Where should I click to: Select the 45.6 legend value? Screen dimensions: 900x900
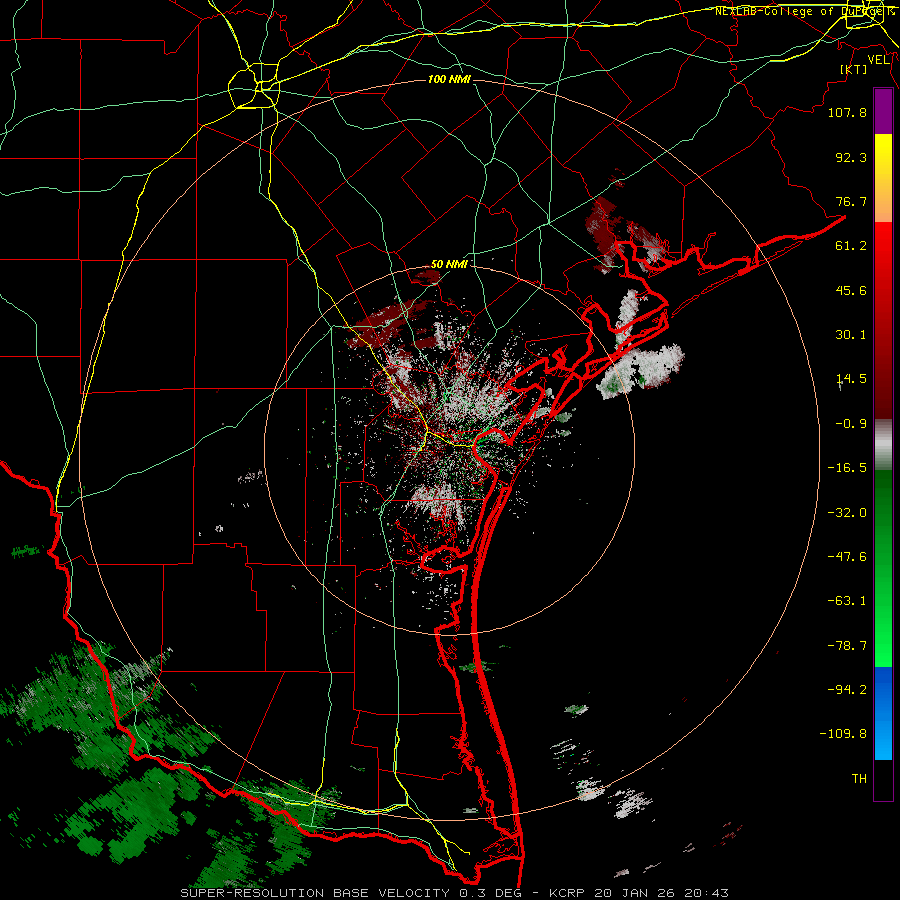pos(851,290)
